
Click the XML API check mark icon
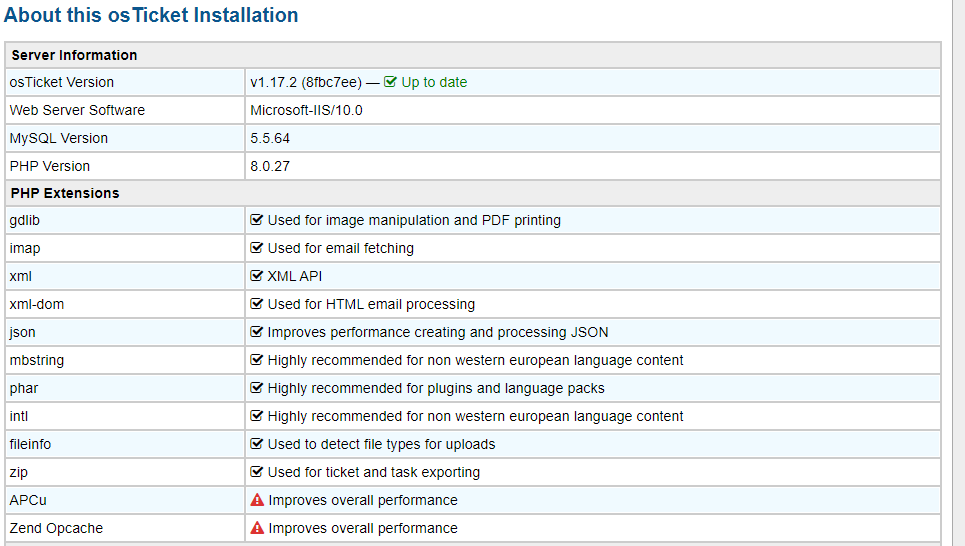click(257, 276)
